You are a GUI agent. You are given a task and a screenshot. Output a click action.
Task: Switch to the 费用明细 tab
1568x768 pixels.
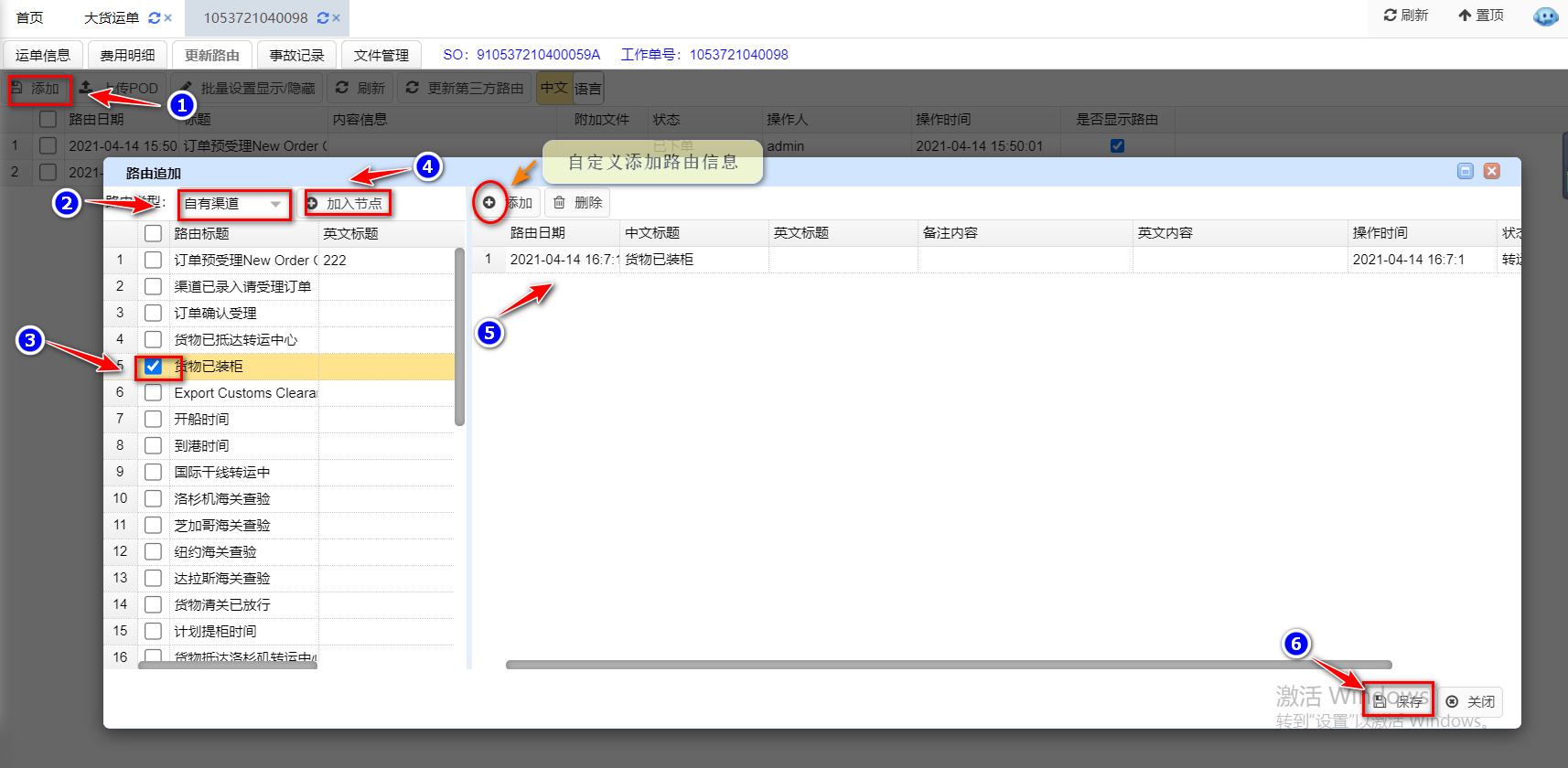point(127,56)
